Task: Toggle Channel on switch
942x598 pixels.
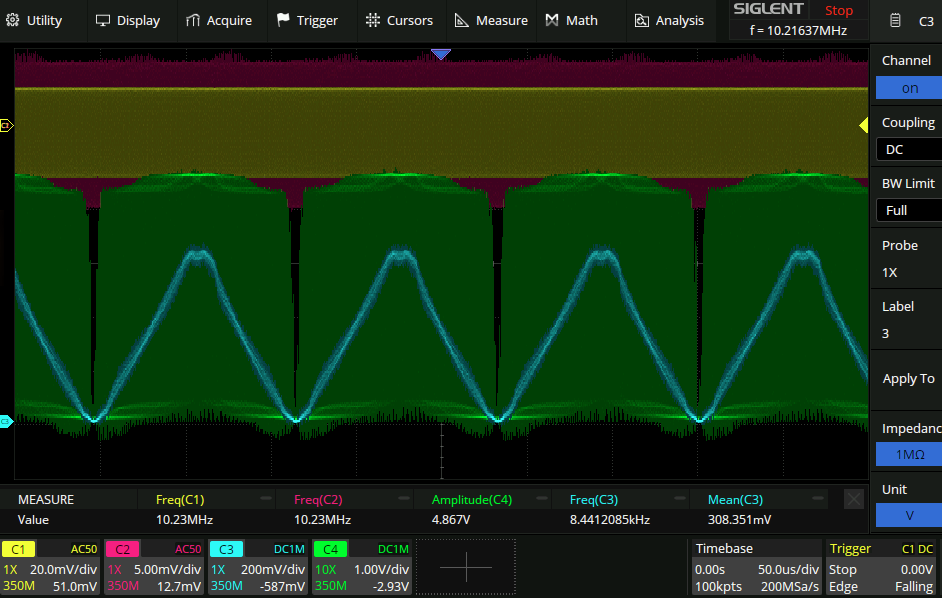Action: coord(909,88)
